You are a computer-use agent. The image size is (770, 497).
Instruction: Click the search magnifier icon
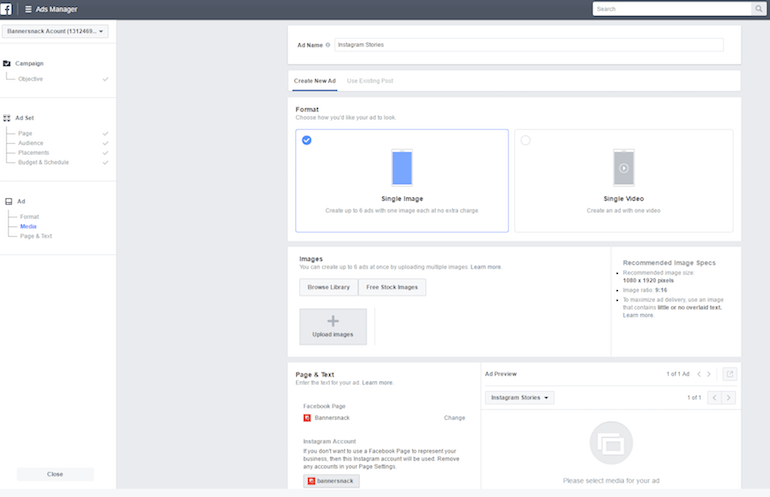[758, 9]
